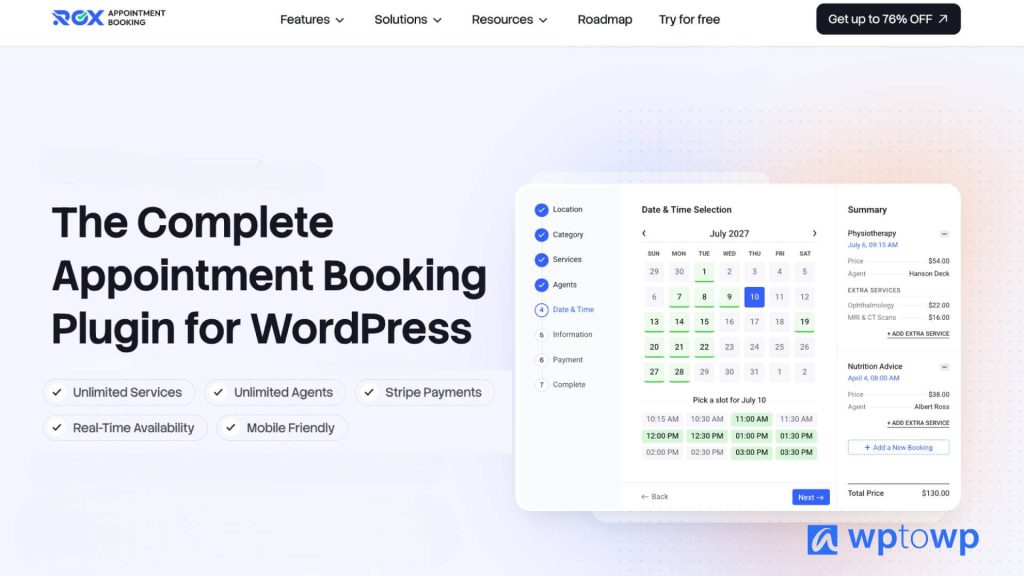Image resolution: width=1024 pixels, height=576 pixels.
Task: Select the Information step
Action: tap(564, 334)
